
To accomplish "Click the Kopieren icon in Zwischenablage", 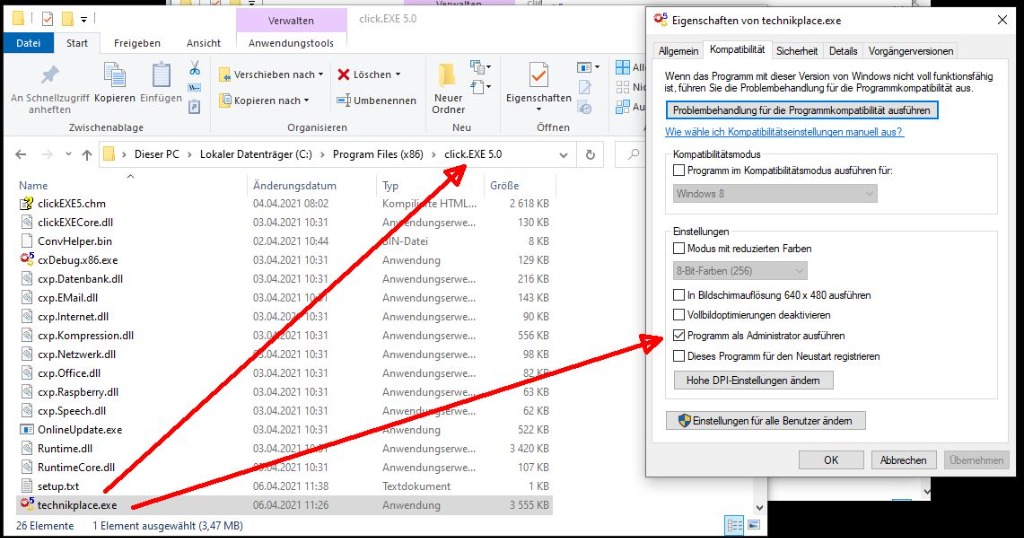I will tap(114, 74).
